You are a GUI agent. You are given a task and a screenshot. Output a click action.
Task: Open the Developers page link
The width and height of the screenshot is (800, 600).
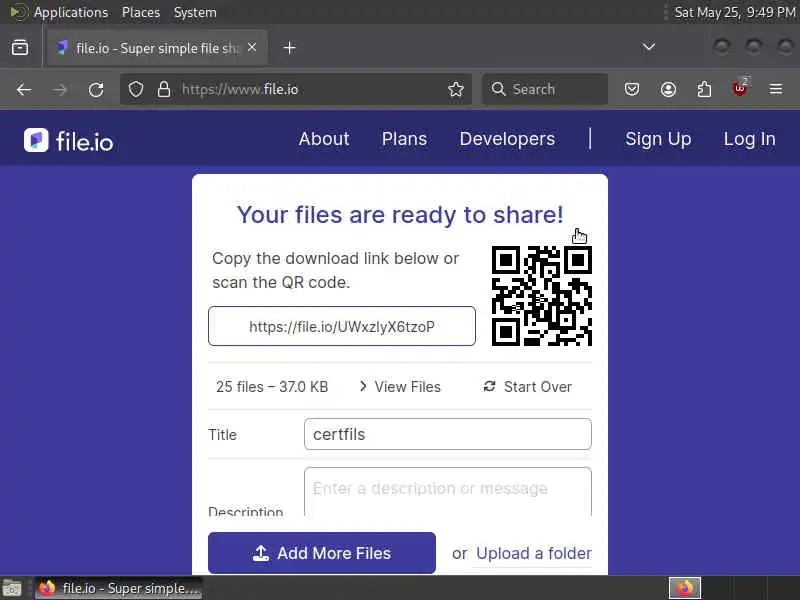(x=507, y=139)
